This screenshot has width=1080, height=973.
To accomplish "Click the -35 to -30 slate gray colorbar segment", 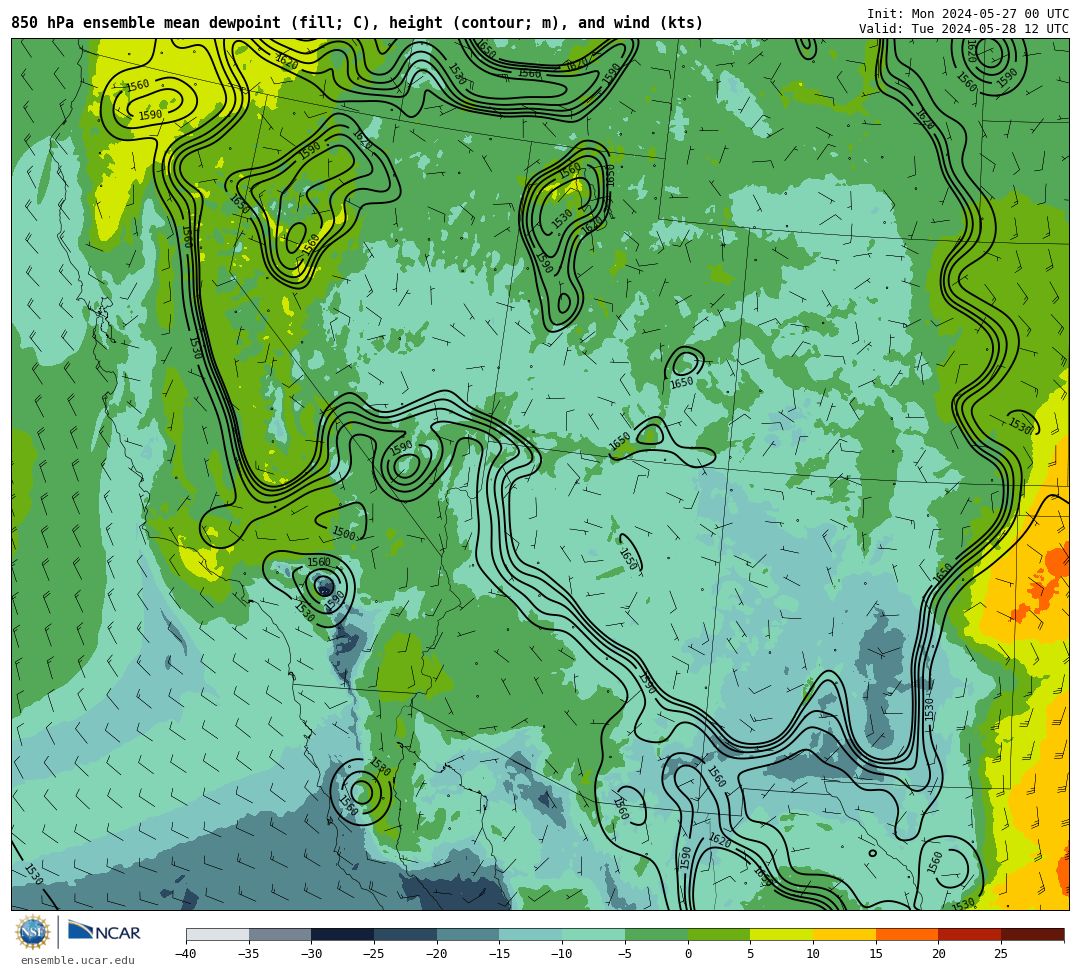I will point(280,934).
